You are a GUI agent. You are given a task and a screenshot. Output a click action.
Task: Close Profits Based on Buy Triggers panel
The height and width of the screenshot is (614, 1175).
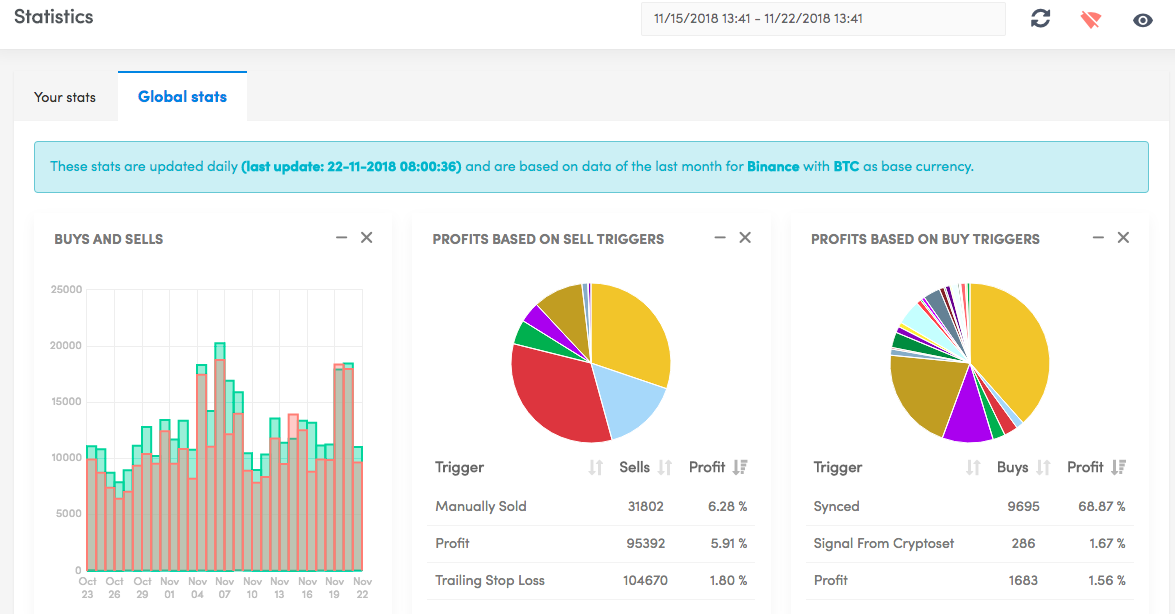1123,238
